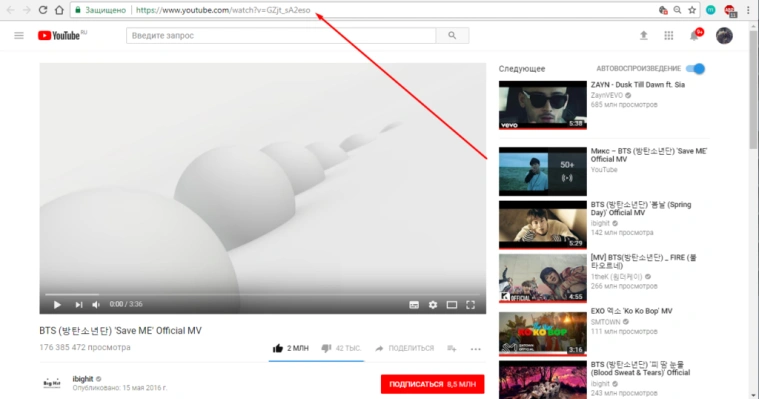Open SMTOWN channel link
This screenshot has height=399, width=759.
605,322
